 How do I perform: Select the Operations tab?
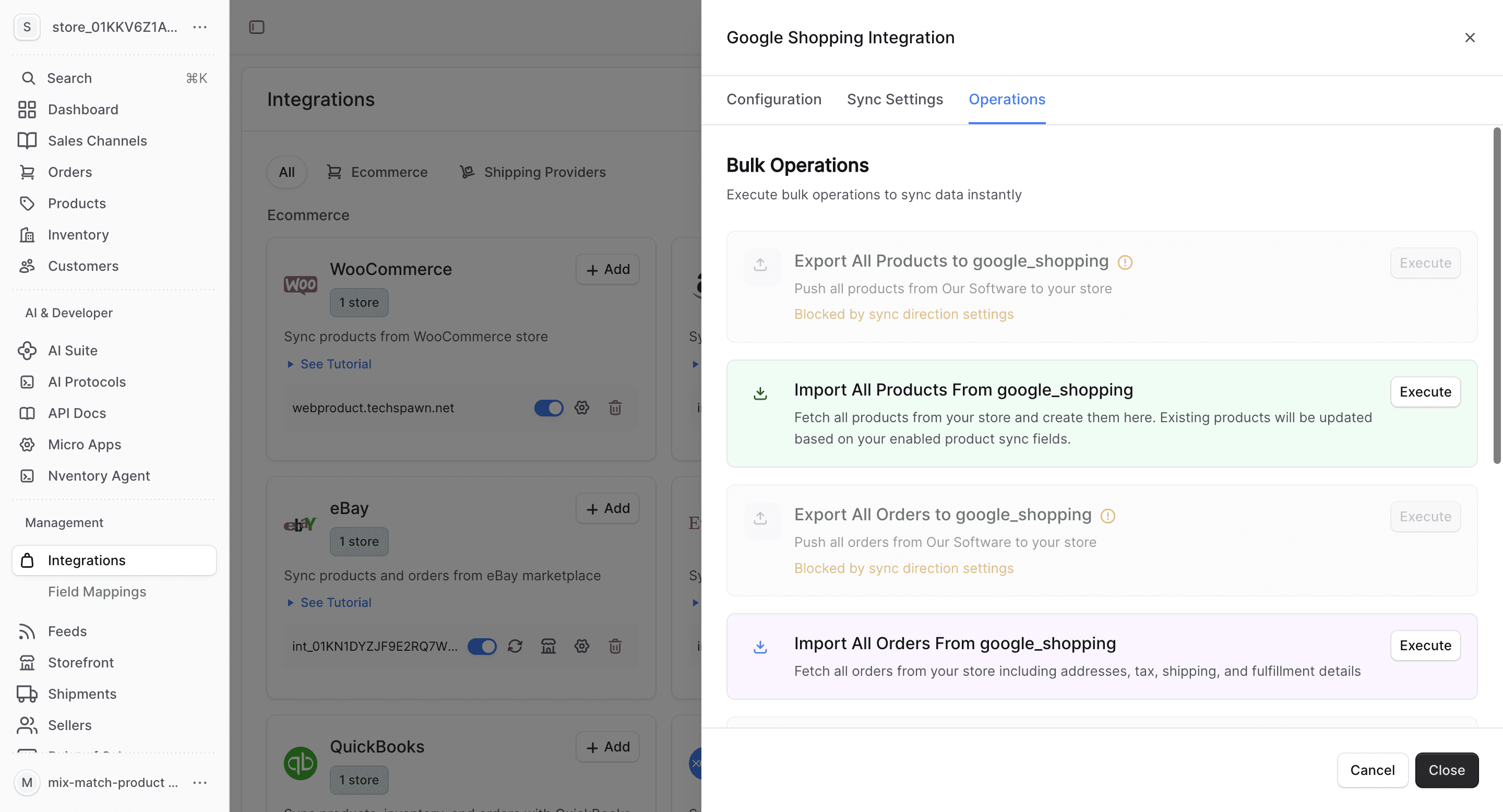tap(1007, 99)
